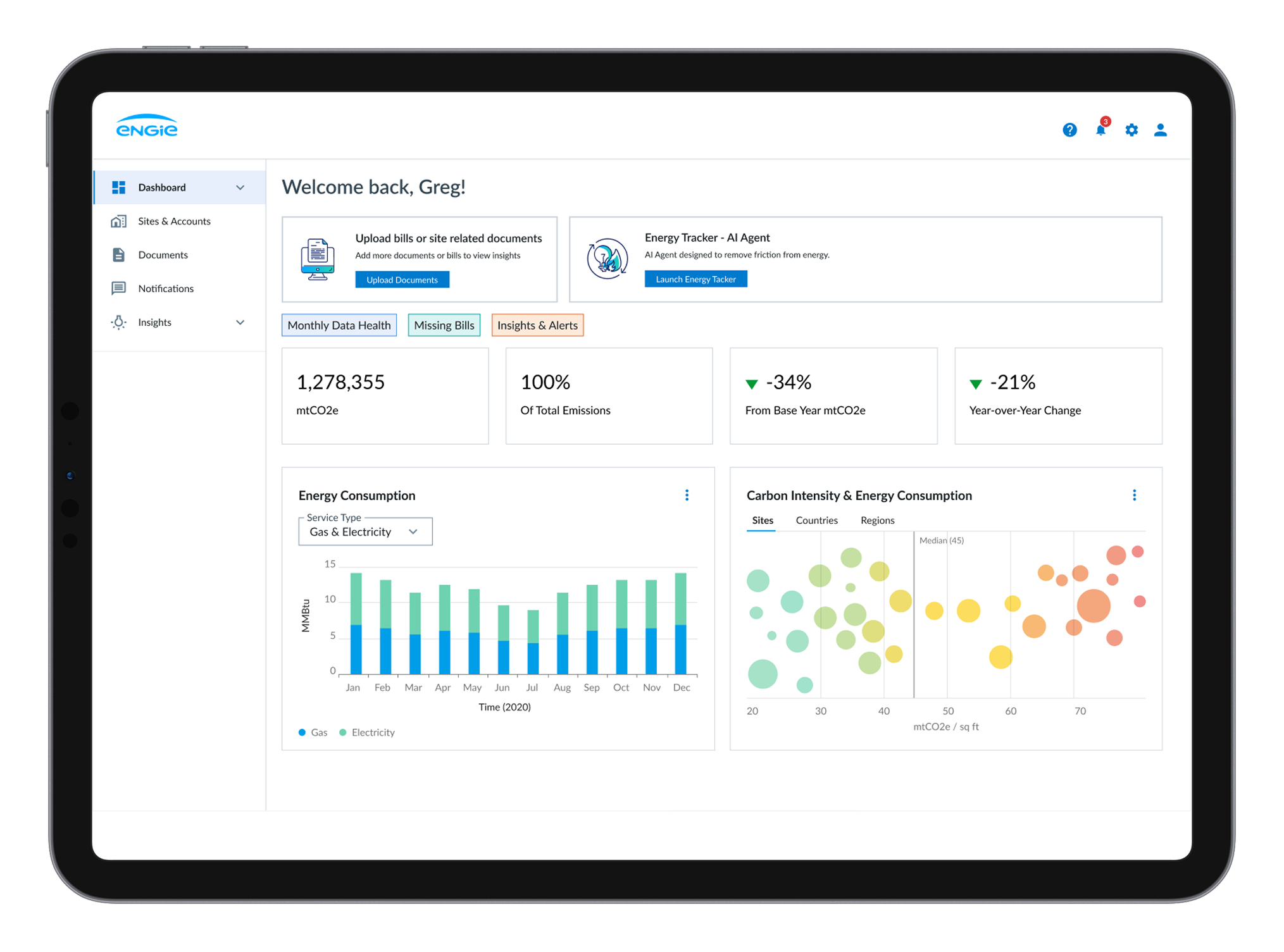Viewport: 1284px width, 952px height.
Task: Open notifications bell with red badge
Action: point(1100,130)
